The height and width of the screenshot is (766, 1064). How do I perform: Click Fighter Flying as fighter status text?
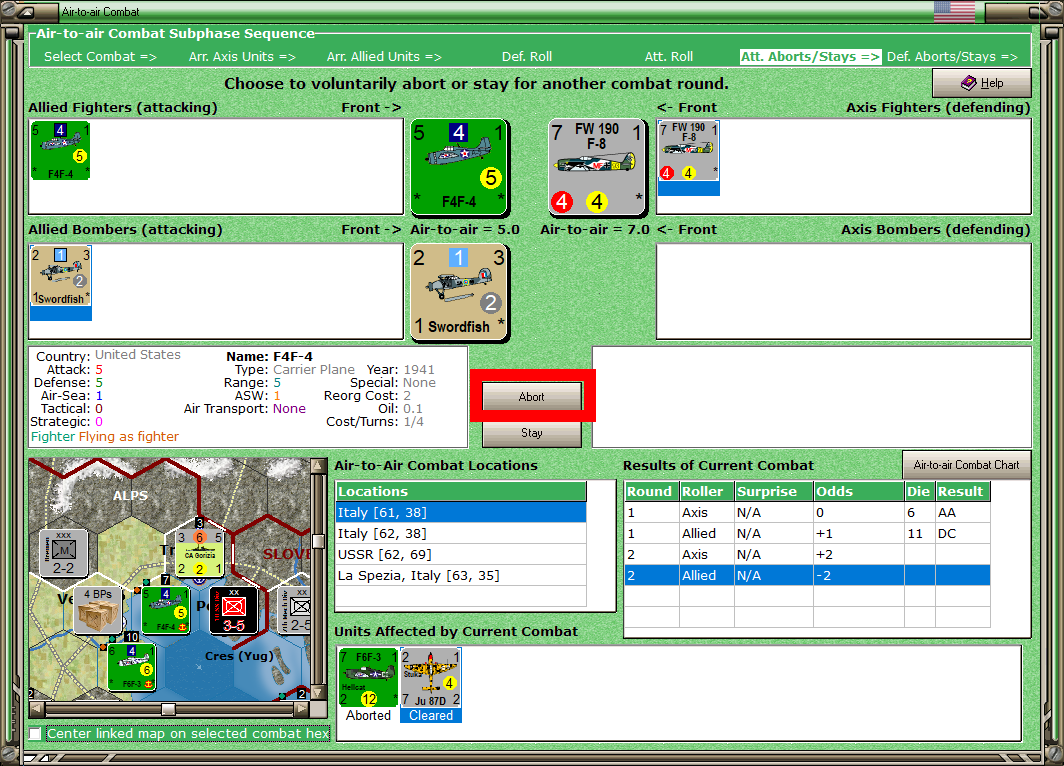tap(105, 436)
